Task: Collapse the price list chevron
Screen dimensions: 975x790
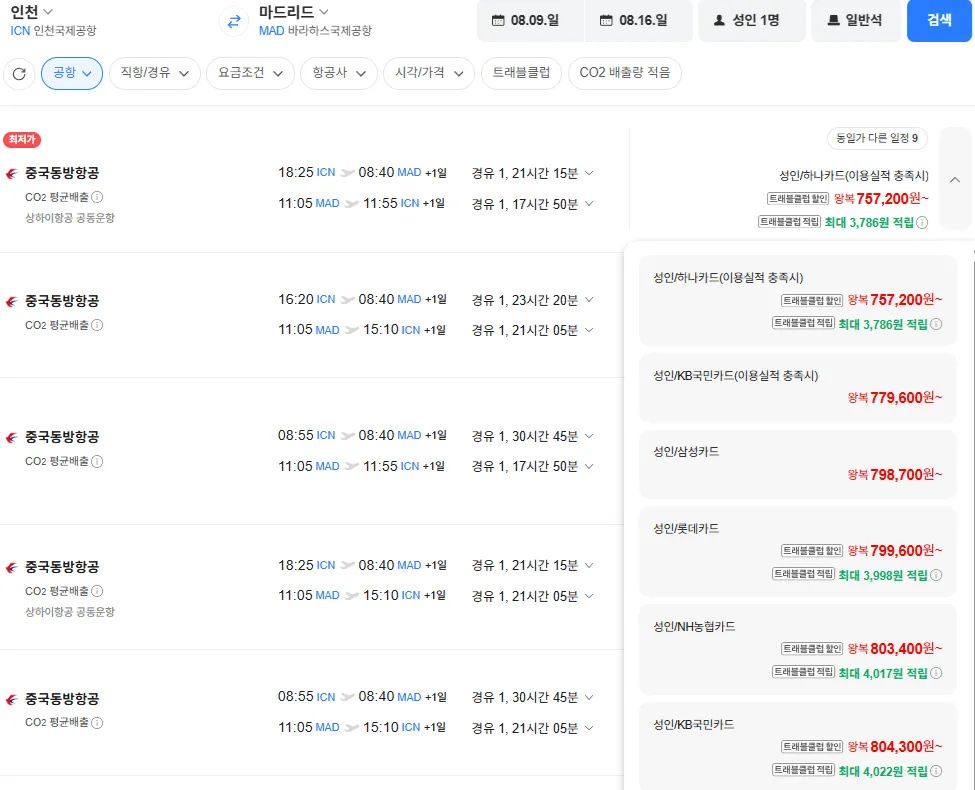Action: 955,180
